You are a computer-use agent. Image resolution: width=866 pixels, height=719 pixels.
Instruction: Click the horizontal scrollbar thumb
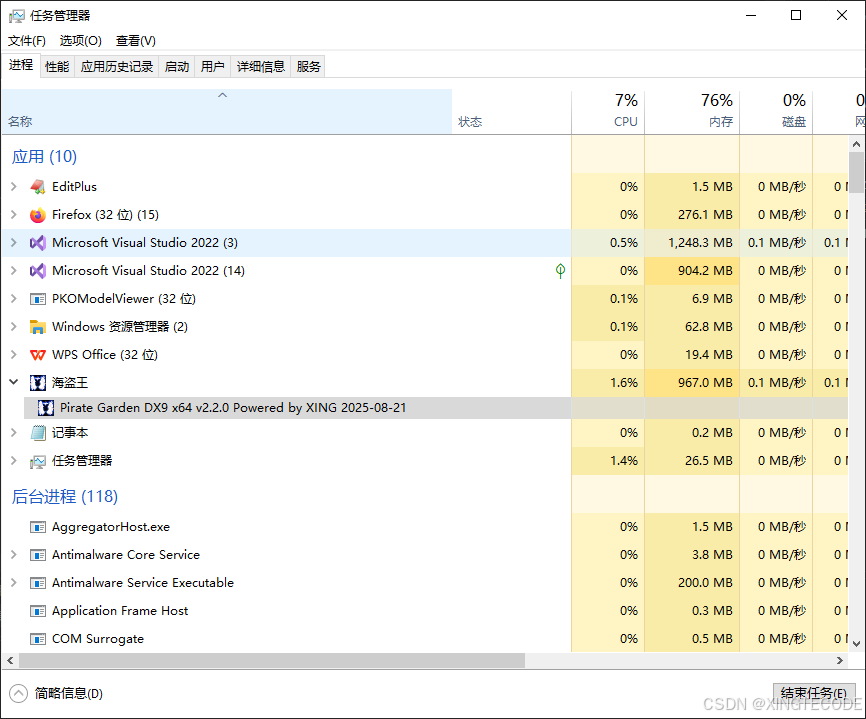272,660
